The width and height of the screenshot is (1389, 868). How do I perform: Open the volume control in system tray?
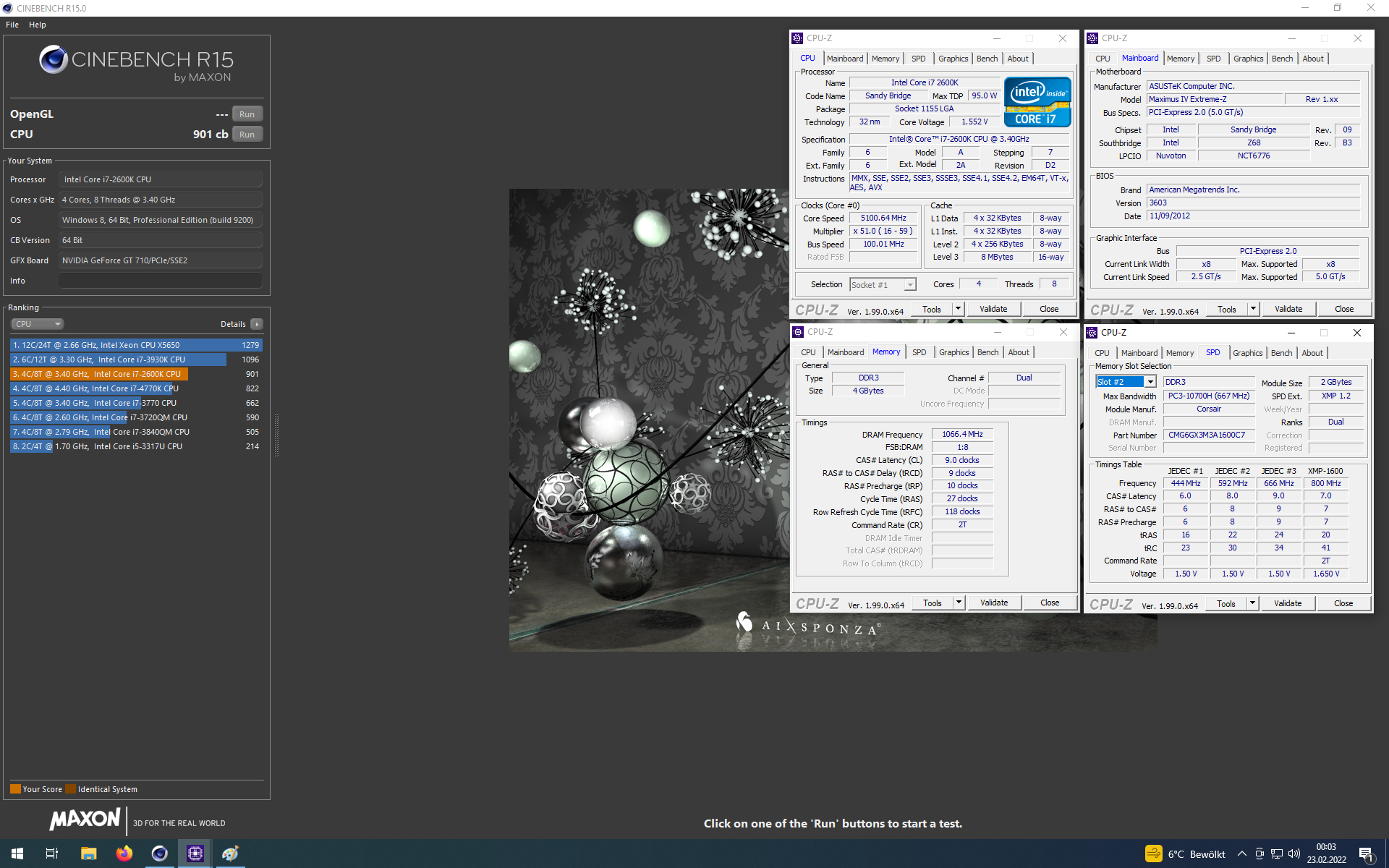tap(1294, 854)
